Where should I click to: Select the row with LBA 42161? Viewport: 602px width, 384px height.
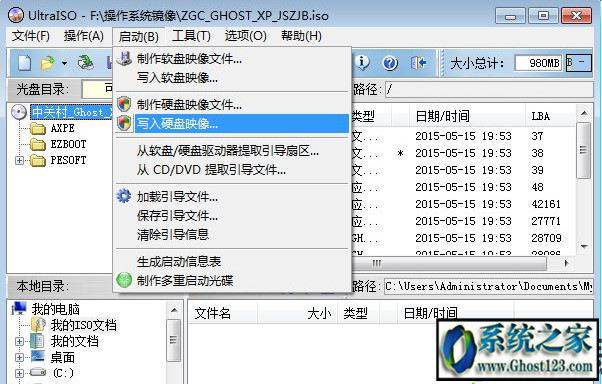point(463,204)
